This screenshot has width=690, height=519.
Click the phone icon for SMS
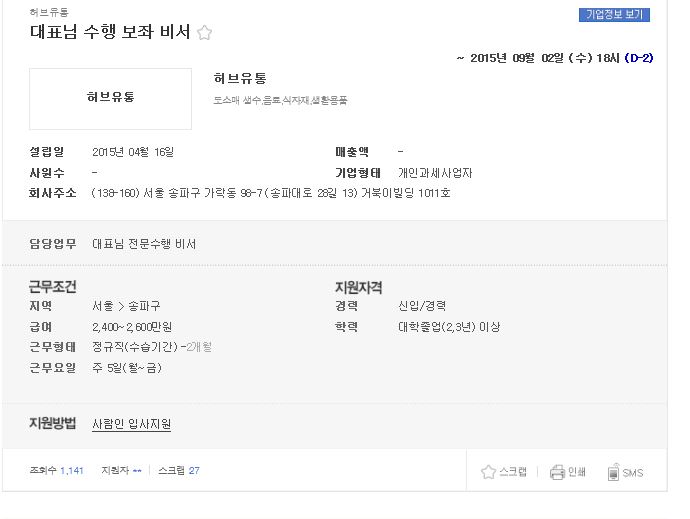click(613, 472)
